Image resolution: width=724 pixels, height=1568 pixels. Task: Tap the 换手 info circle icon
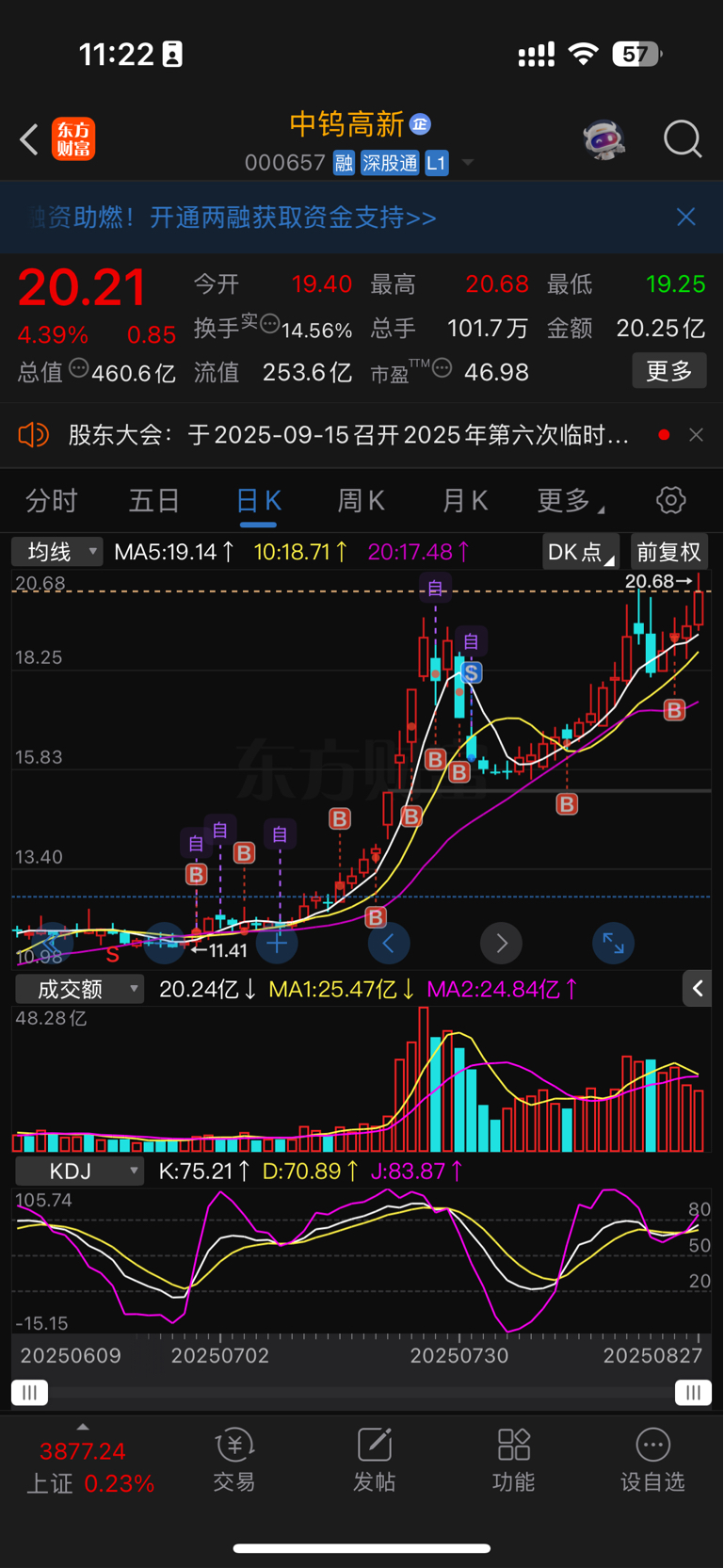pyautogui.click(x=269, y=325)
